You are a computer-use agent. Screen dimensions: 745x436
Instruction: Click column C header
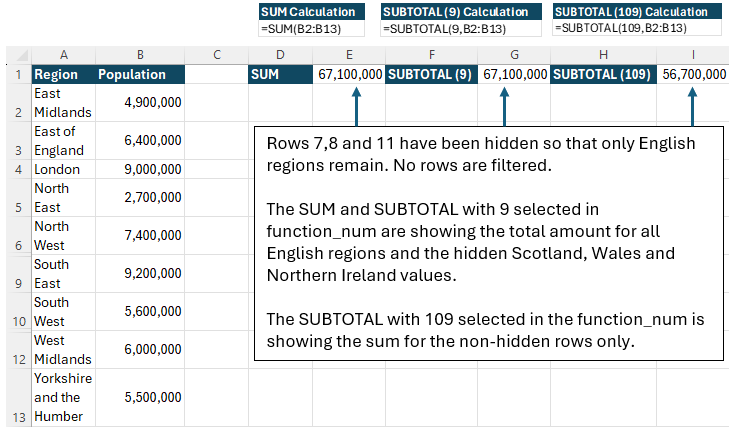pyautogui.click(x=217, y=54)
